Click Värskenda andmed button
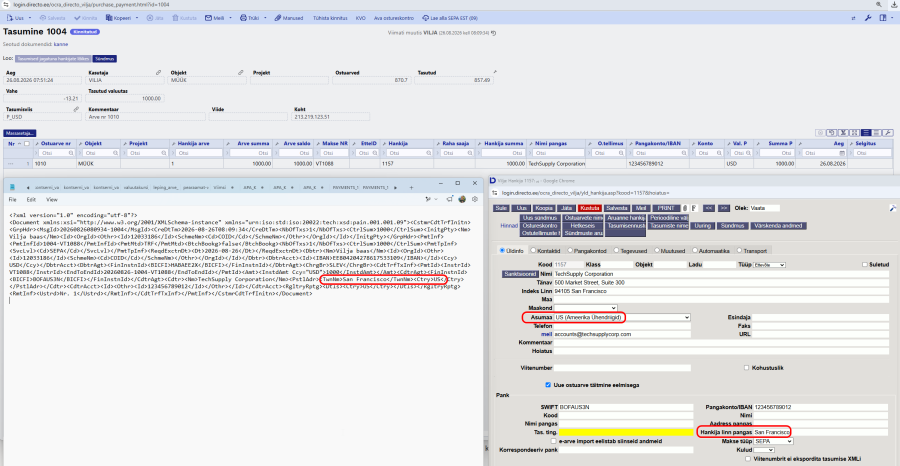Image resolution: width=900 pixels, height=466 pixels. click(777, 226)
